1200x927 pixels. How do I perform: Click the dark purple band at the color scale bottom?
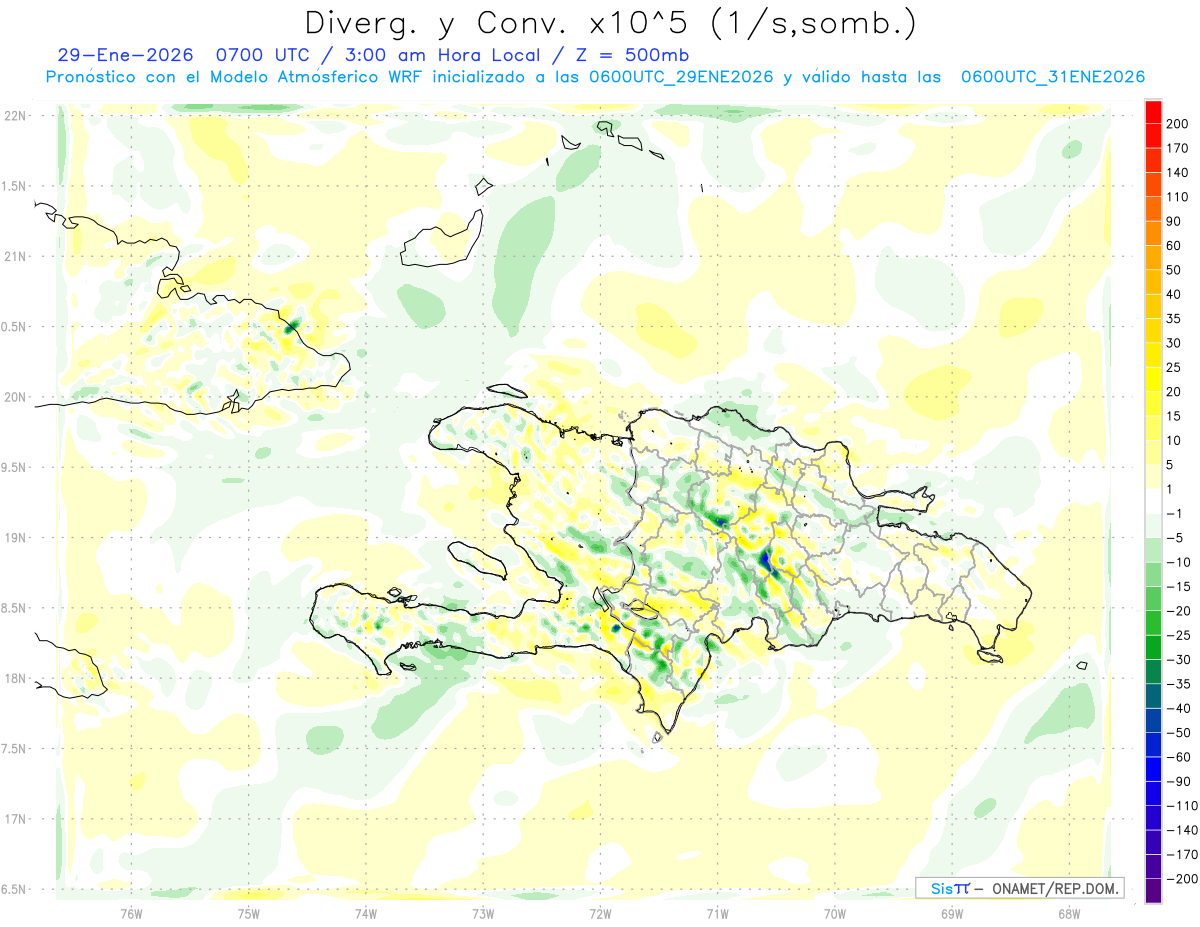coord(1153,890)
